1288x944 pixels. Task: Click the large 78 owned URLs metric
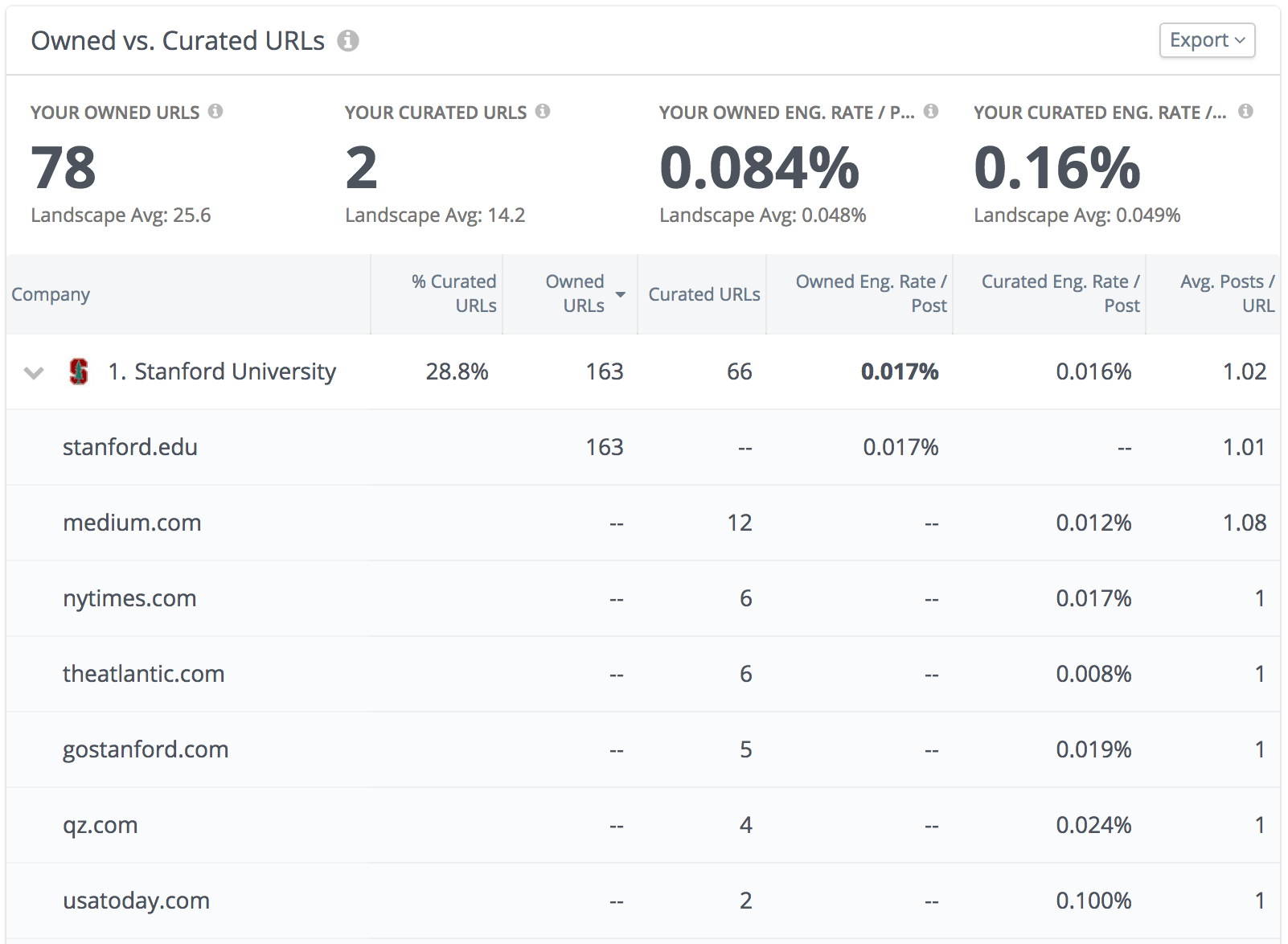64,168
